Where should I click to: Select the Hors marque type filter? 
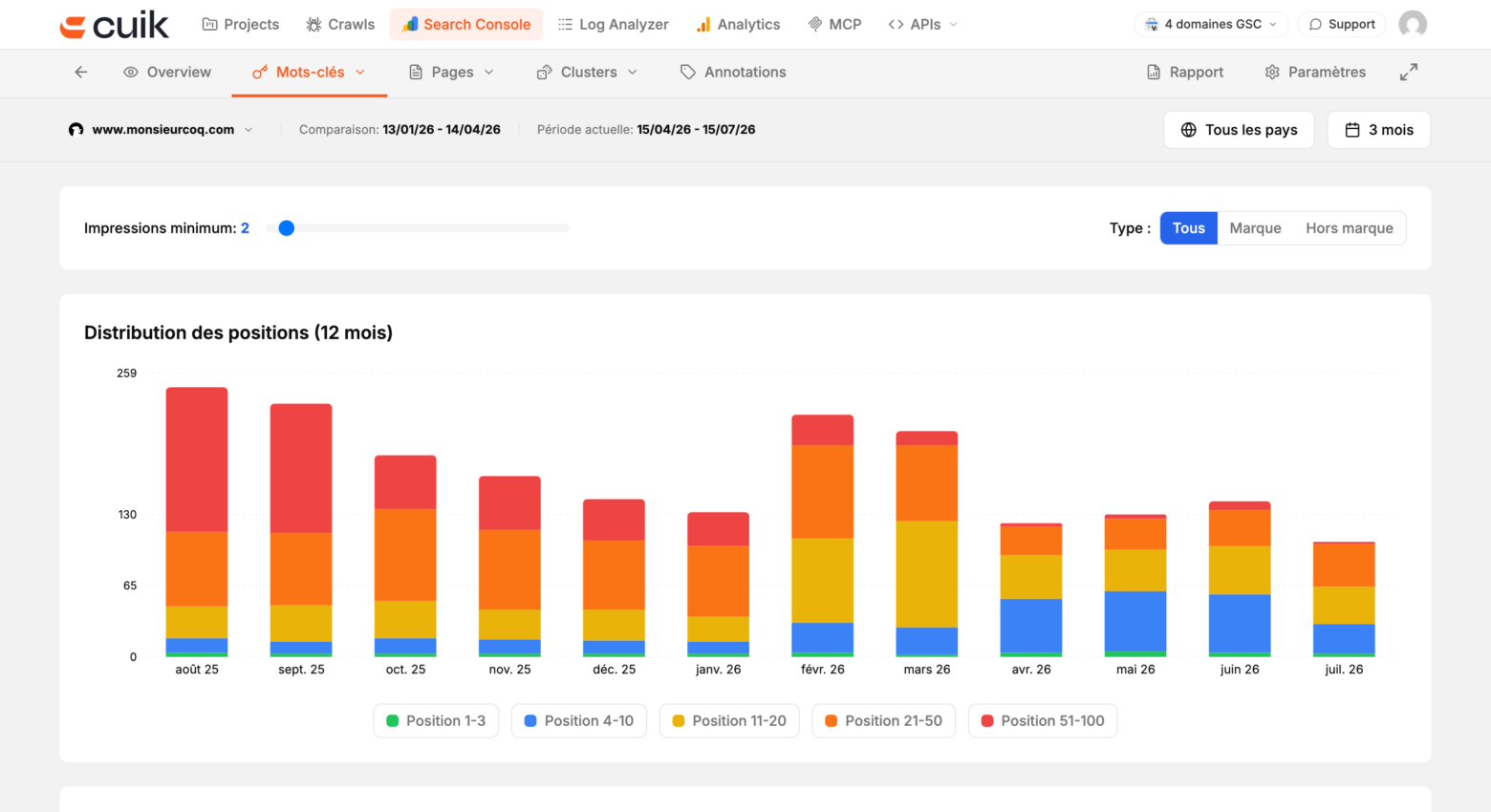pos(1350,227)
